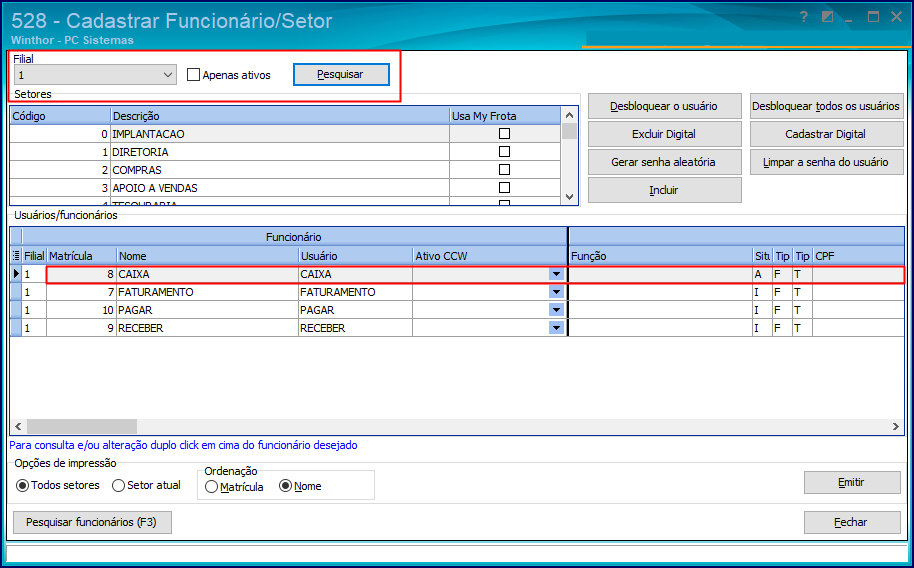Select Todos setores radio option

(x=22, y=485)
